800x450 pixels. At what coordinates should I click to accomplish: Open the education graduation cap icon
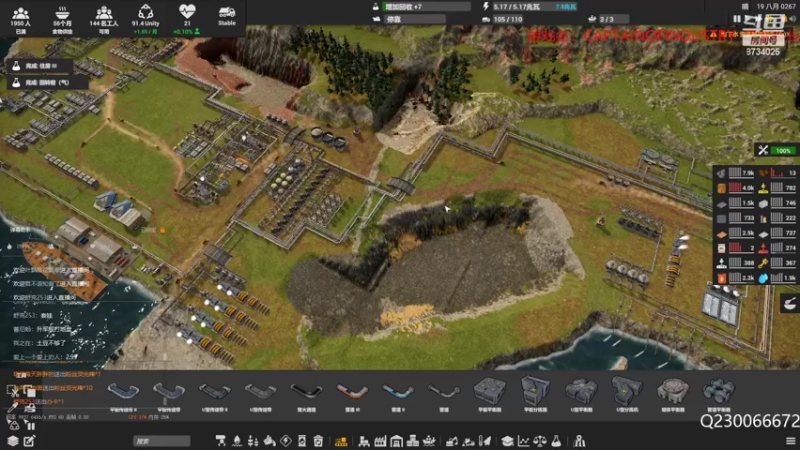point(507,441)
